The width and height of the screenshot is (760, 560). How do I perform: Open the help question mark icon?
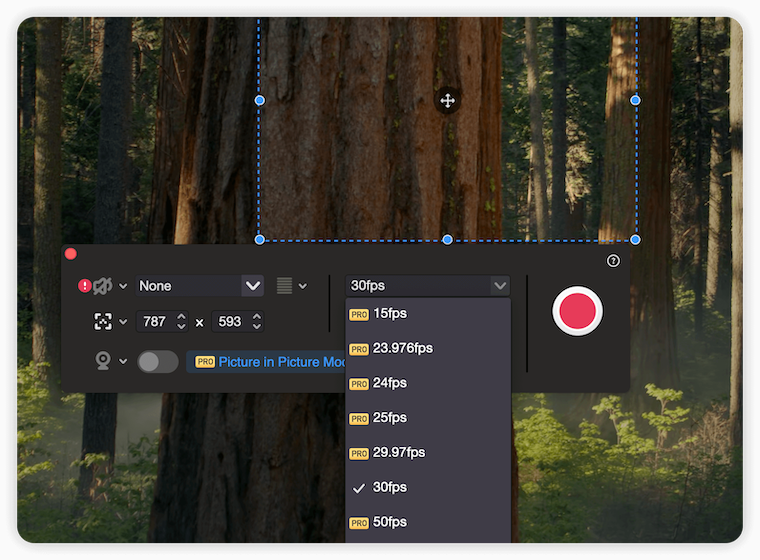click(613, 261)
